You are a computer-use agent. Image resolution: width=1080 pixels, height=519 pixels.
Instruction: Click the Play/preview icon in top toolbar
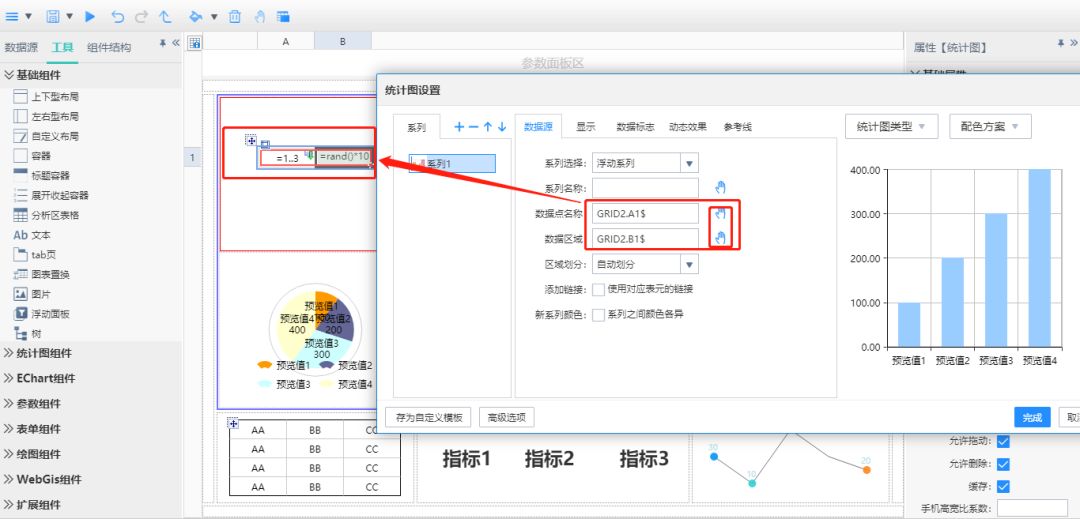tap(90, 16)
